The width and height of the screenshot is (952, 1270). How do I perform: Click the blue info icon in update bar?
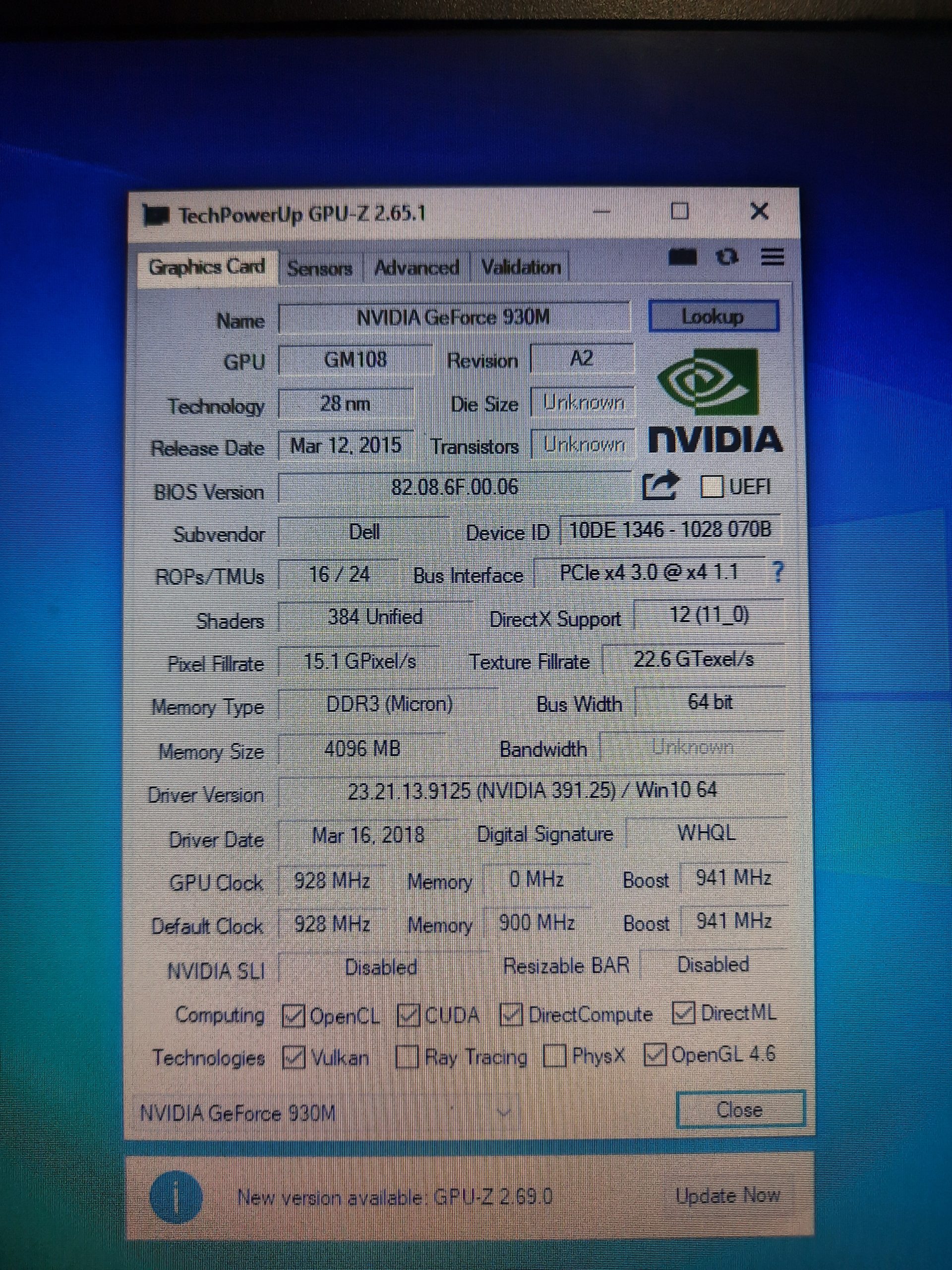[x=176, y=1198]
